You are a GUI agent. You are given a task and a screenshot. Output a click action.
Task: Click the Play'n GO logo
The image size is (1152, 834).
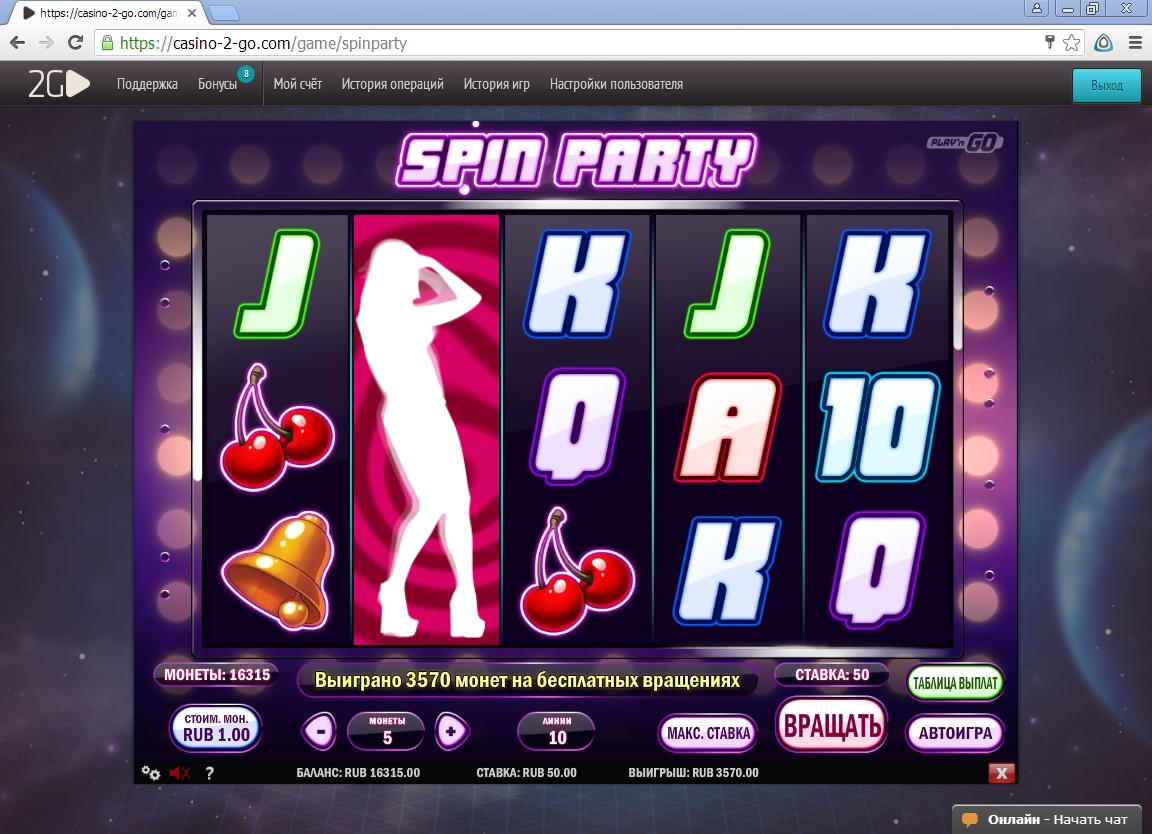click(965, 142)
